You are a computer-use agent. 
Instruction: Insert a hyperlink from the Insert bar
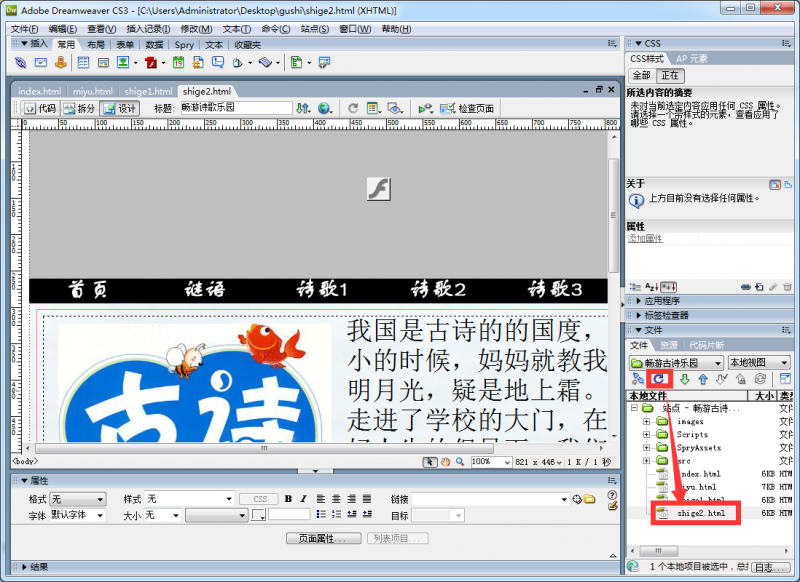[20, 63]
